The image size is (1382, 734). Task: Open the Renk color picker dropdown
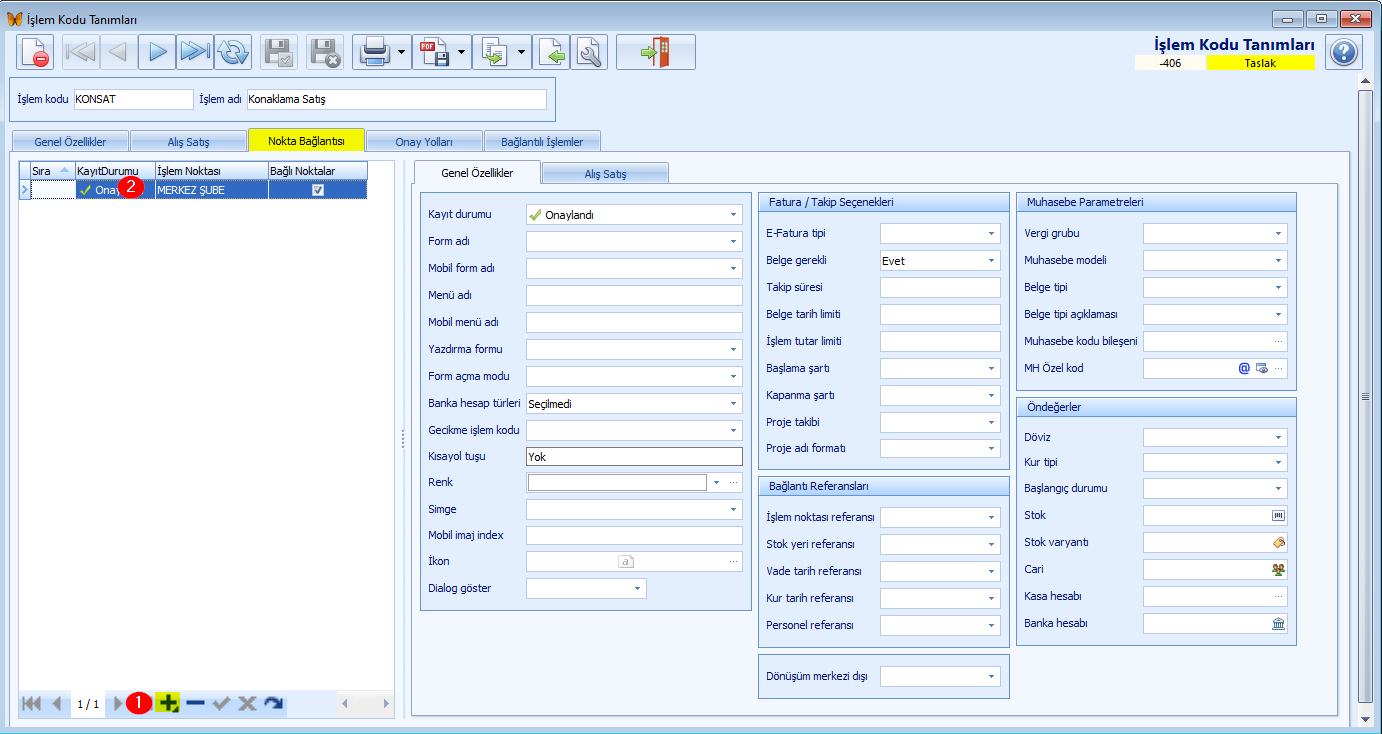pos(717,482)
